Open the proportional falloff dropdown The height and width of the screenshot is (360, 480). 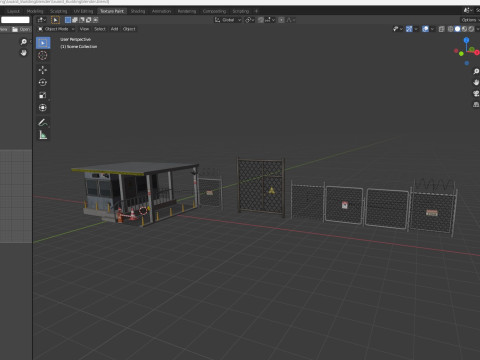pyautogui.click(x=291, y=20)
